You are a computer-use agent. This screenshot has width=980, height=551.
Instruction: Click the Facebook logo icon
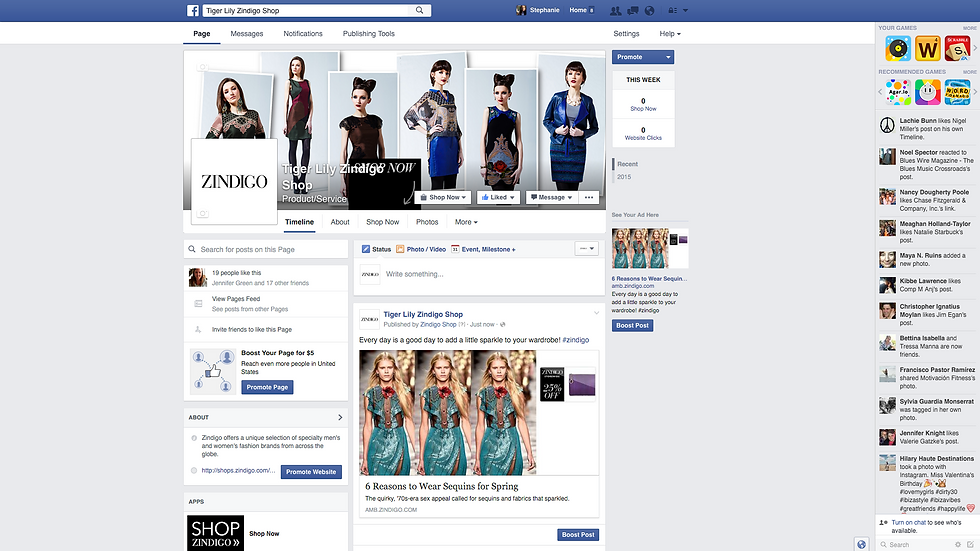coord(192,11)
